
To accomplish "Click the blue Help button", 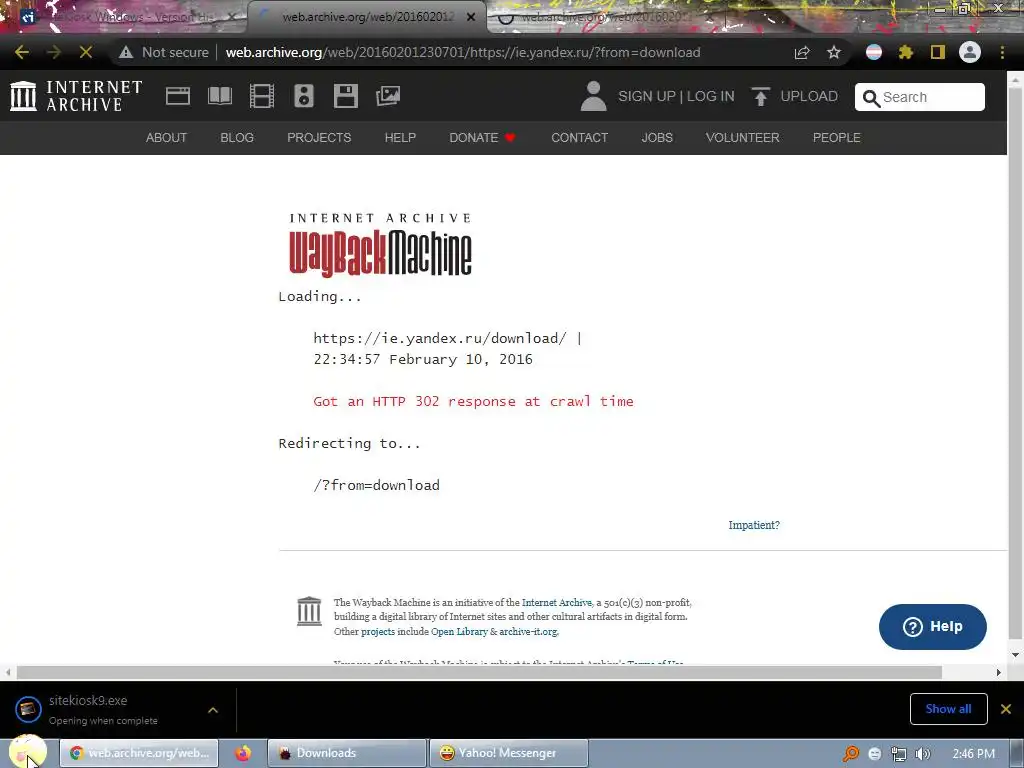I will tap(933, 627).
